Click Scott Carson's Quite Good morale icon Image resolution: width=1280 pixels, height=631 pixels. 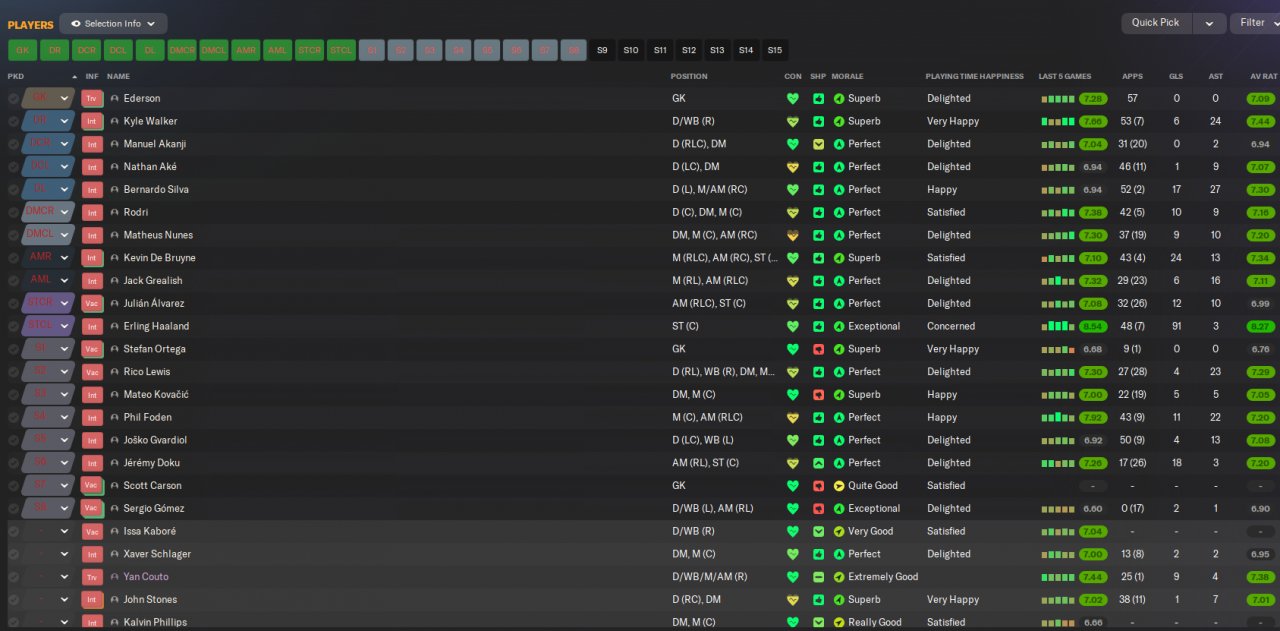[x=839, y=486]
